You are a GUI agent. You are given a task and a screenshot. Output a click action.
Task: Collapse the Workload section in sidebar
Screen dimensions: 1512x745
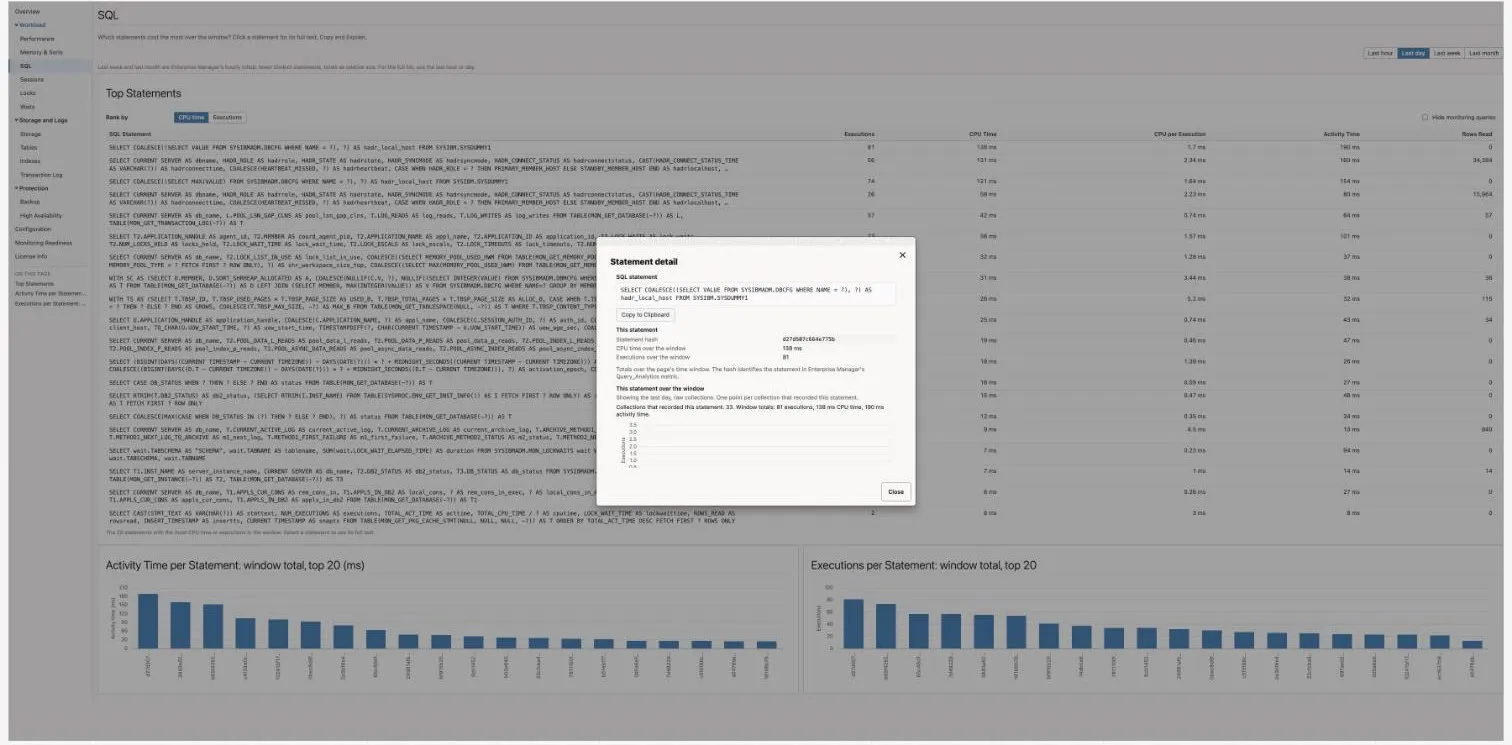point(31,24)
